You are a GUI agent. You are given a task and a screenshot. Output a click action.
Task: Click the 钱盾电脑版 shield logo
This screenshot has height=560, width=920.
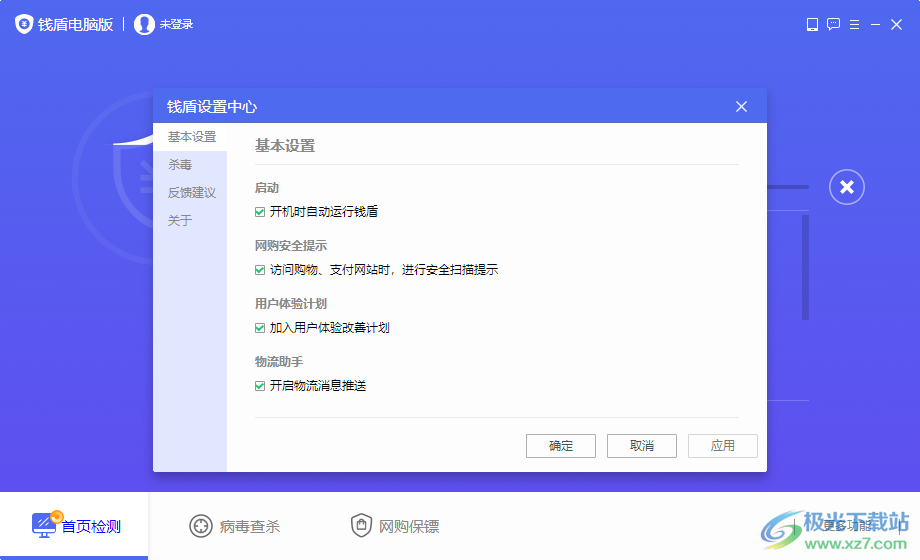[x=24, y=24]
